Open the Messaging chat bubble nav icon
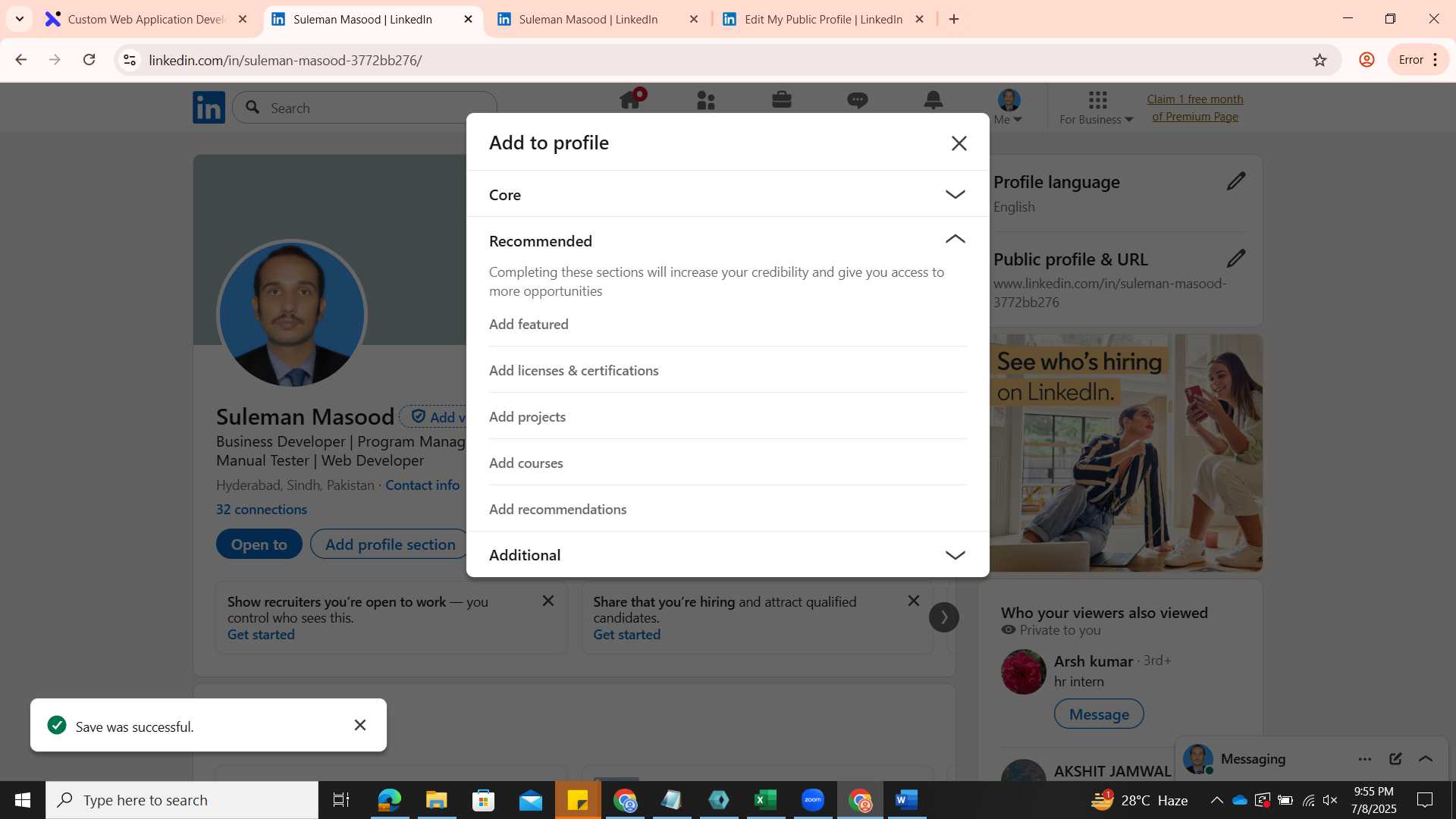Screen dimensions: 1456x819 858,100
